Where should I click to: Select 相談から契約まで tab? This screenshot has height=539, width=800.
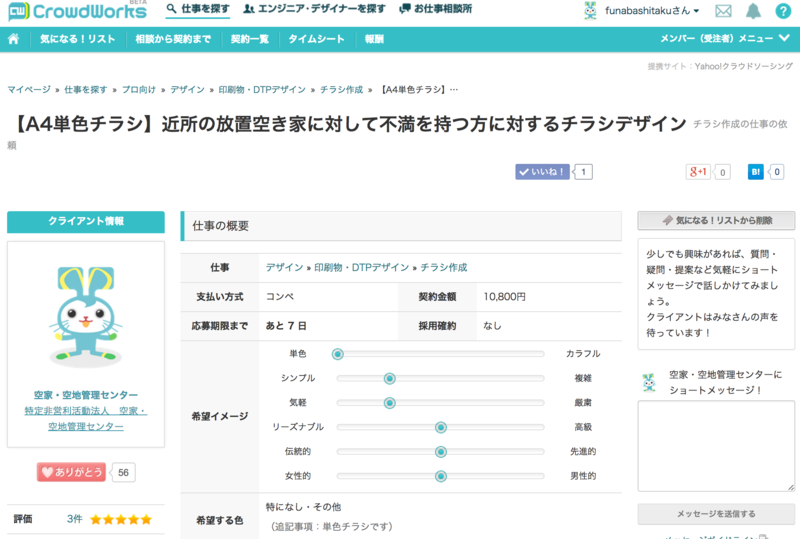(x=173, y=39)
